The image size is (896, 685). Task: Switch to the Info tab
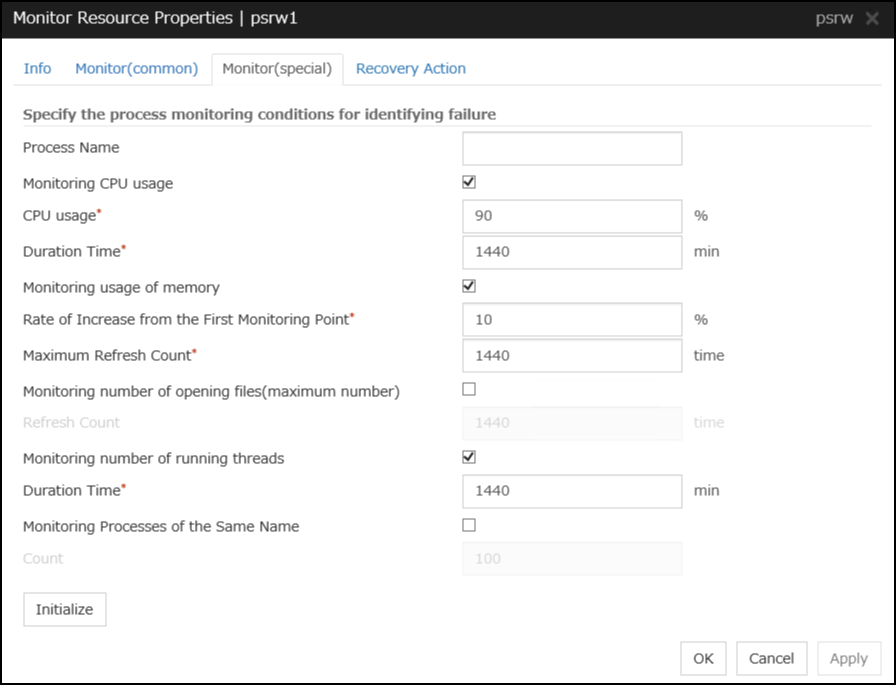coord(37,68)
